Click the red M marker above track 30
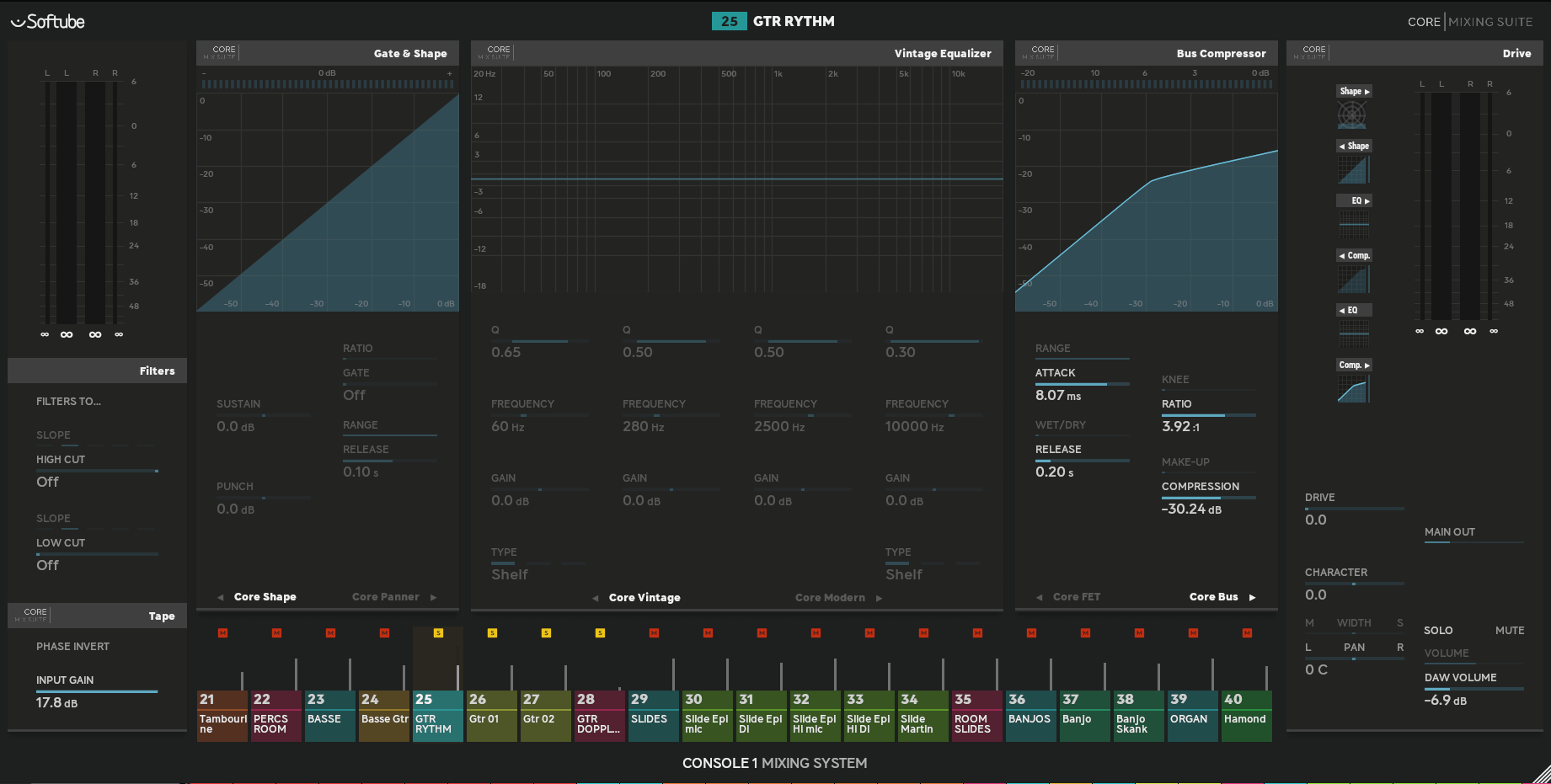Screen dimensions: 1551x784 point(708,632)
